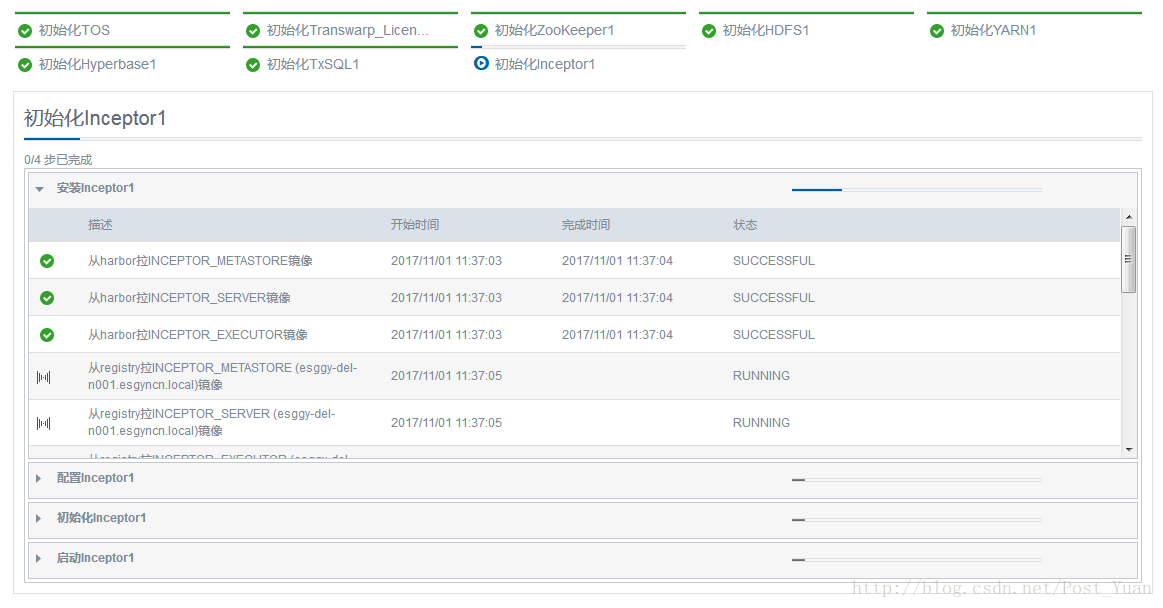
Task: Click the 从registry拉INCEPTOR_SERVER description text
Action: pyautogui.click(x=211, y=423)
